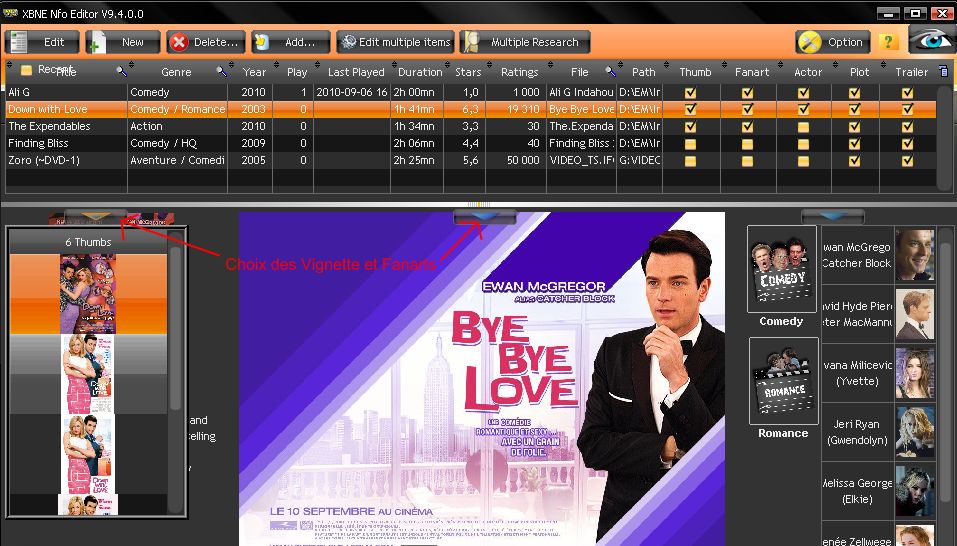Click the 'Comedy / Romance' genre cell
The height and width of the screenshot is (546, 957).
pyautogui.click(x=178, y=109)
